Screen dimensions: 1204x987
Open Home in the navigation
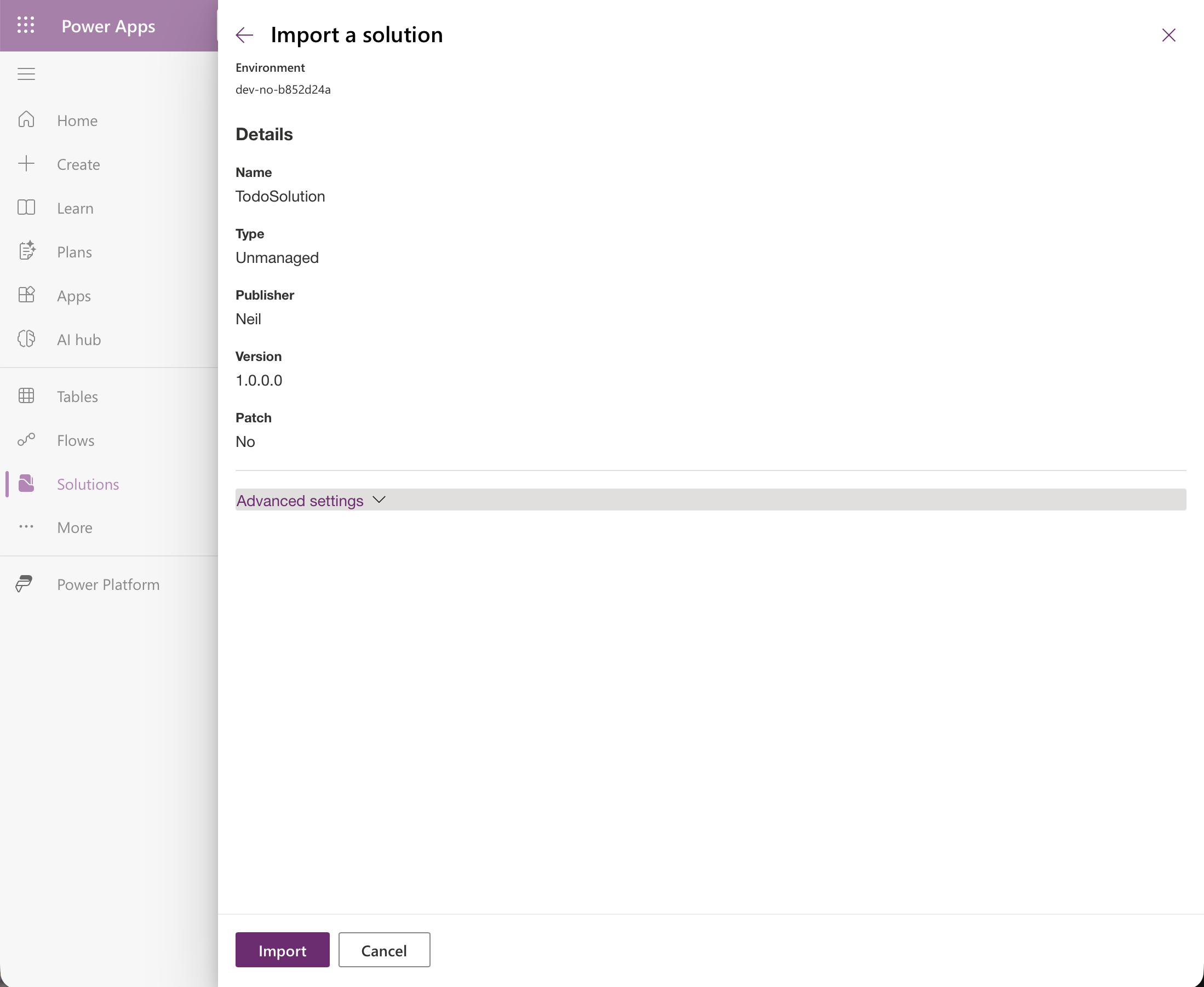(77, 120)
